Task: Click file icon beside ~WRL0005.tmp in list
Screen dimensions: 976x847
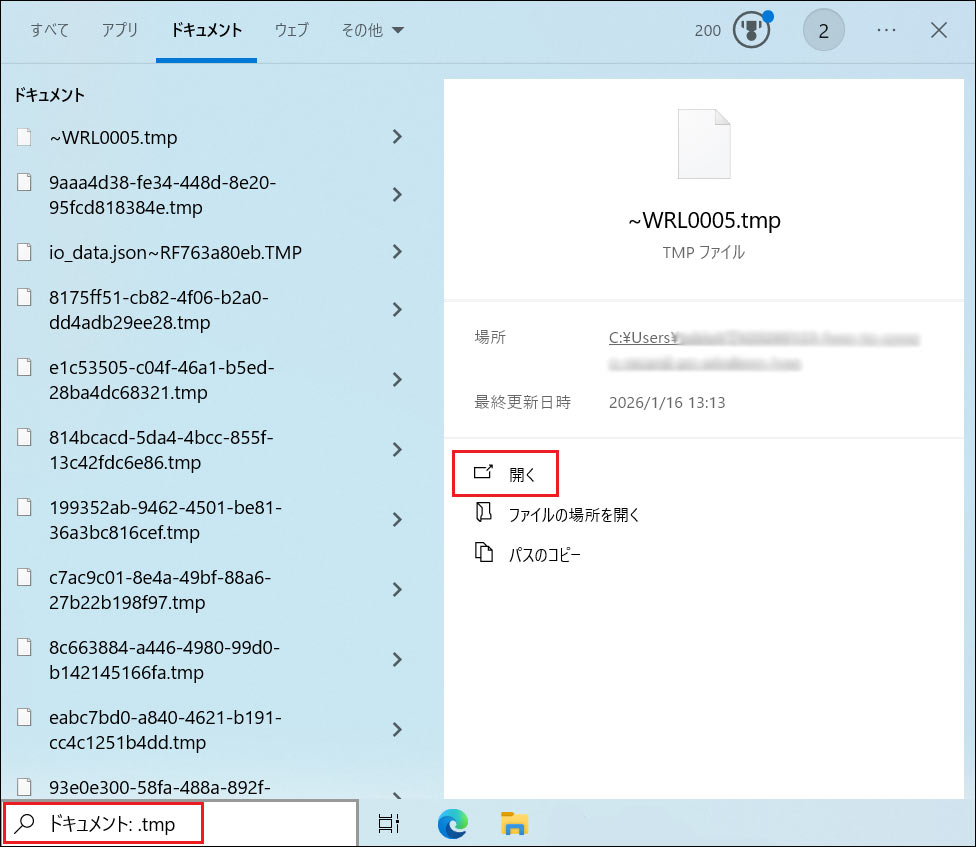Action: [24, 137]
